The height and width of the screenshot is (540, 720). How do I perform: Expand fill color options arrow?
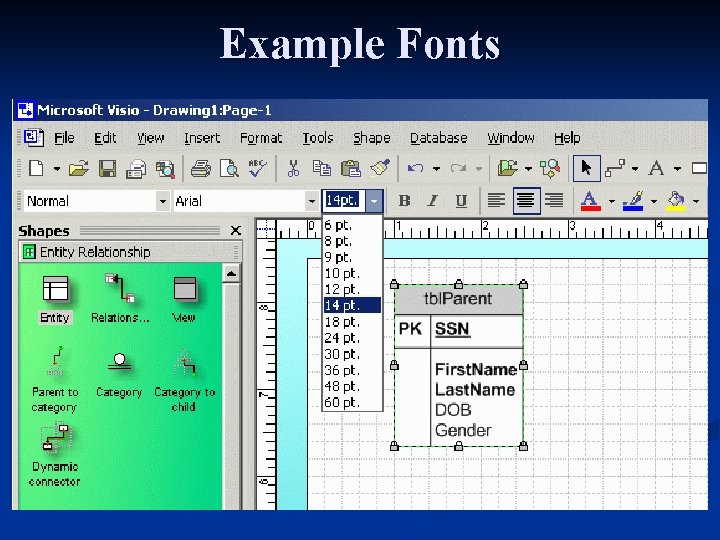coord(696,201)
